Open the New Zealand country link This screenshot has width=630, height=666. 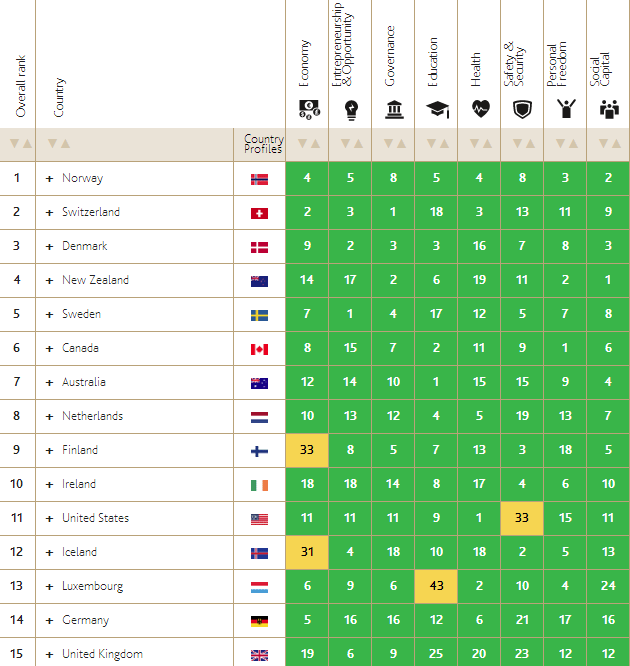95,281
